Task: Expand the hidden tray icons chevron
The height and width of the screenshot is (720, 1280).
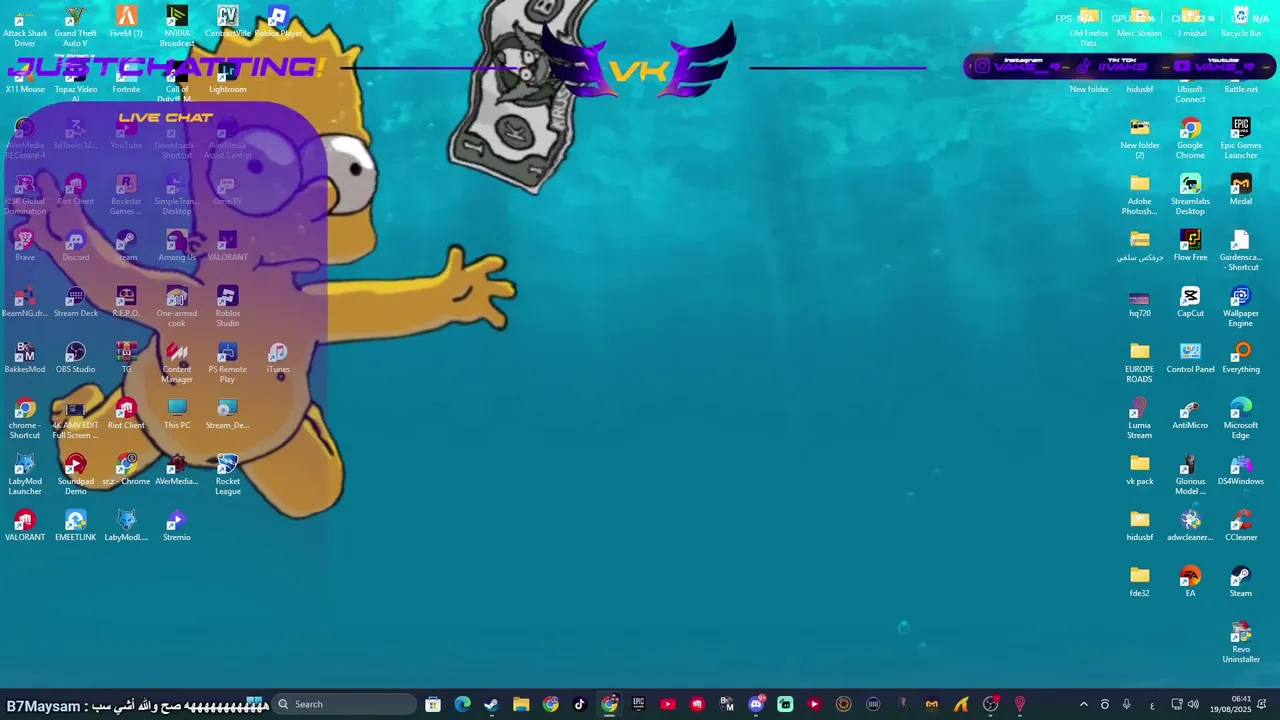Action: 1083,704
